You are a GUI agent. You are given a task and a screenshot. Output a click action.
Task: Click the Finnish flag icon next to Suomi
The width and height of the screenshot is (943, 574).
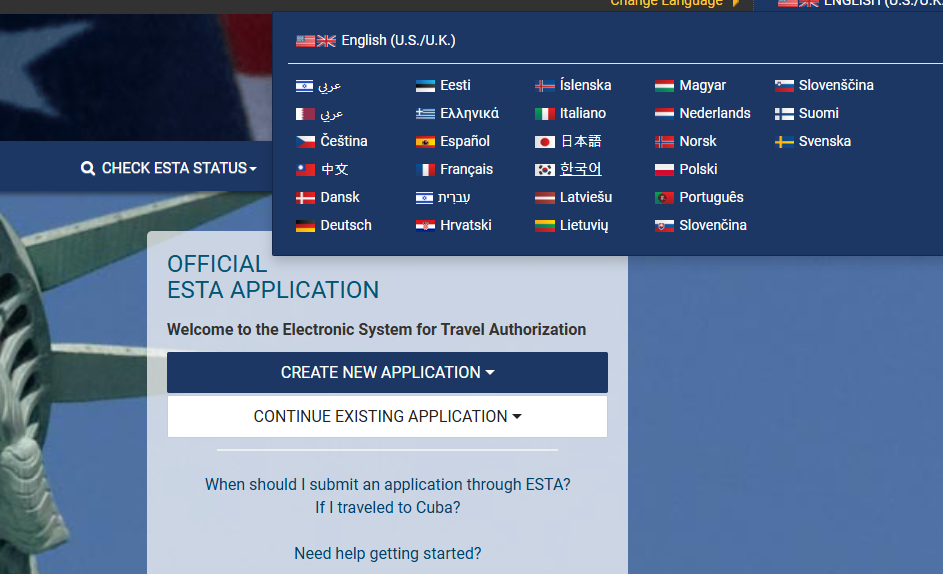tap(784, 114)
